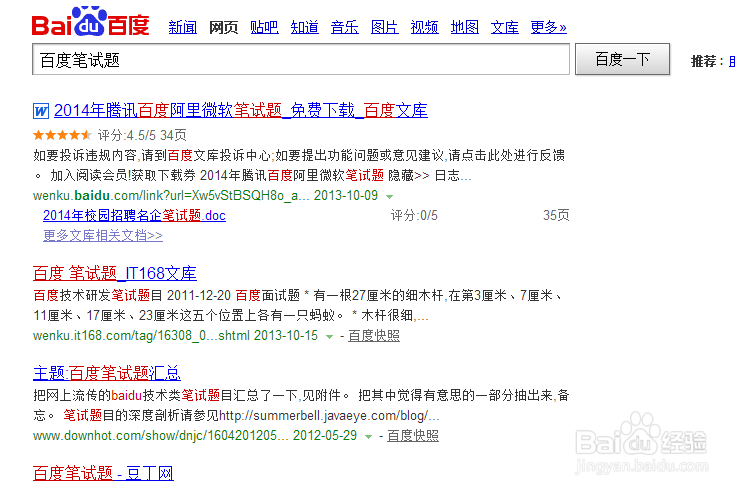
Task: Click the 更多» link
Action: [x=548, y=27]
